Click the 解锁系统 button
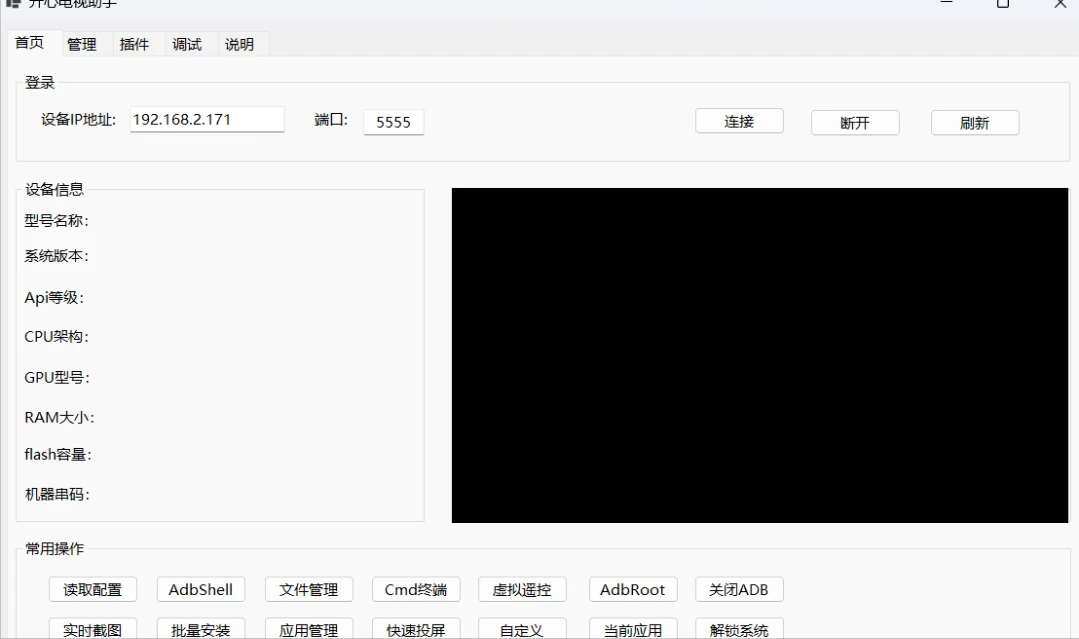Image resolution: width=1079 pixels, height=639 pixels. pos(739,629)
